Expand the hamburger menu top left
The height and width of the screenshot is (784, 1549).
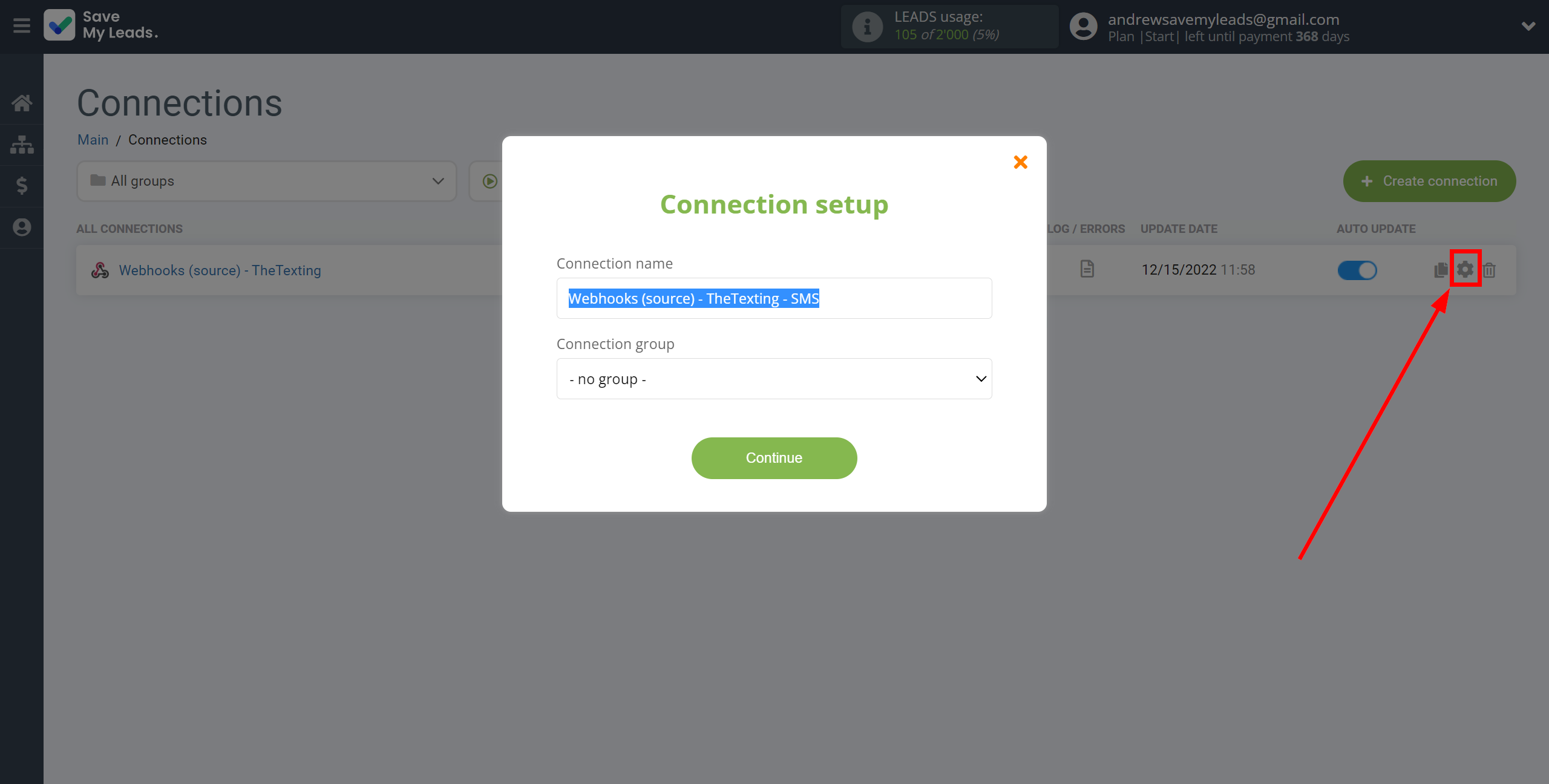pos(22,25)
